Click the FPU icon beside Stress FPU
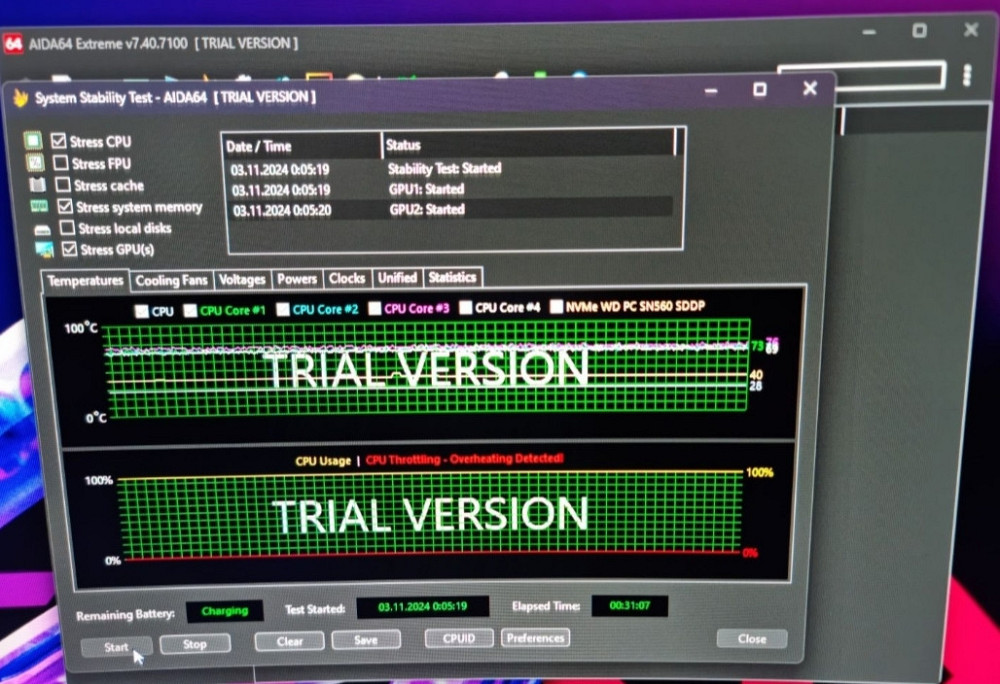The image size is (1000, 684). tap(35, 163)
